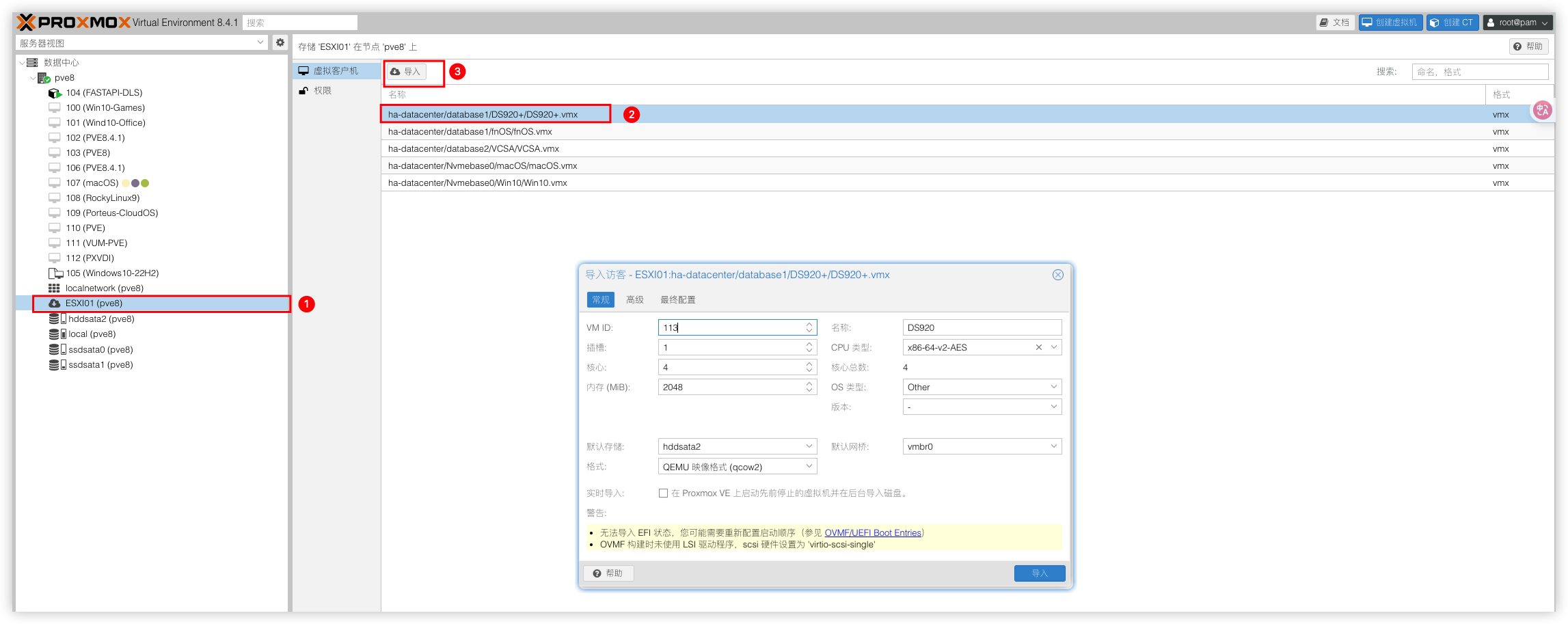Open the server view dropdown
1568x624 pixels.
pos(260,42)
